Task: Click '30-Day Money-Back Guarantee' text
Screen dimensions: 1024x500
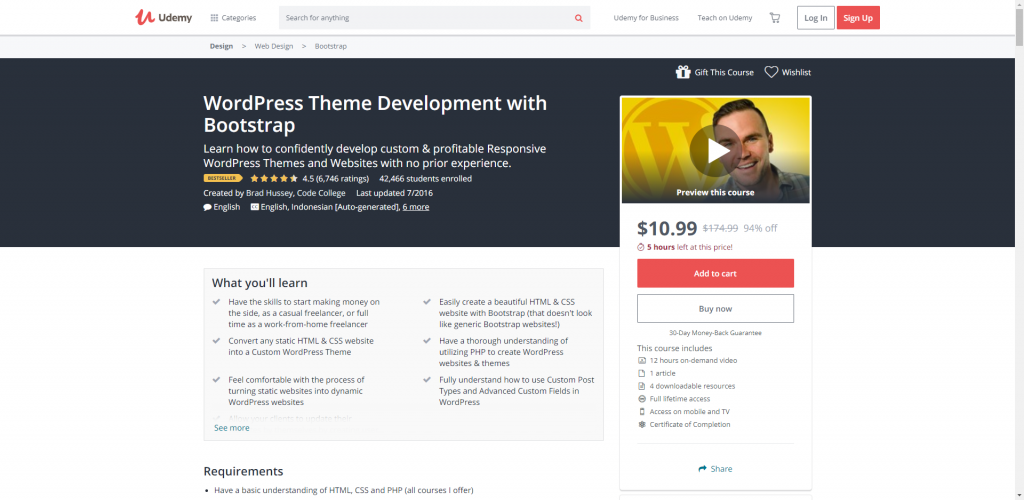Action: pyautogui.click(x=715, y=333)
